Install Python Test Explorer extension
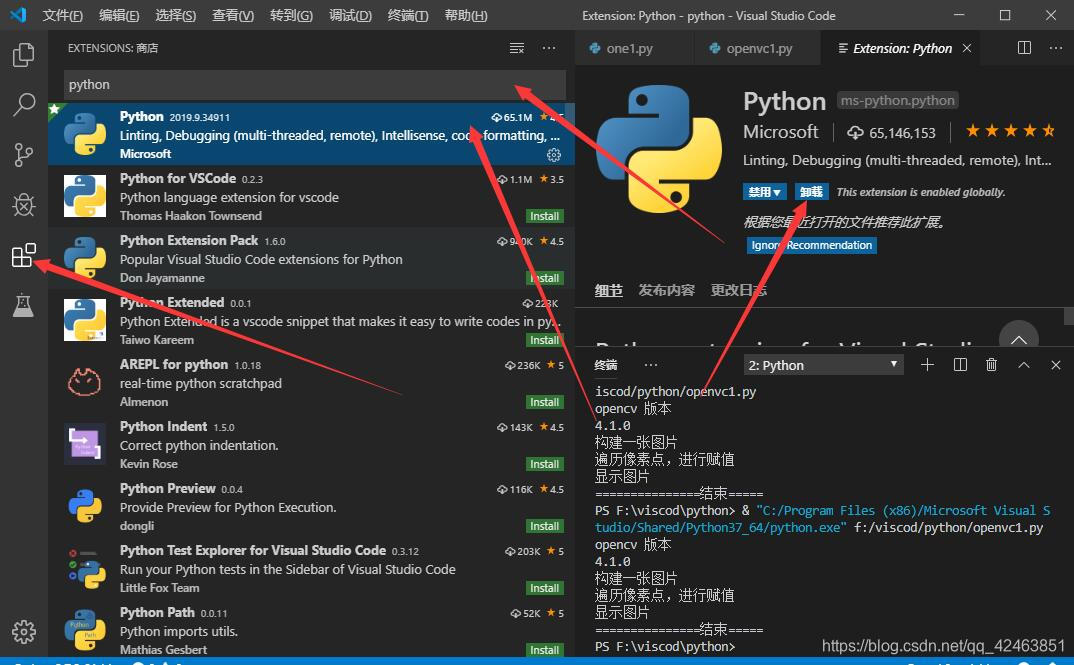Image resolution: width=1074 pixels, height=665 pixels. [x=545, y=588]
